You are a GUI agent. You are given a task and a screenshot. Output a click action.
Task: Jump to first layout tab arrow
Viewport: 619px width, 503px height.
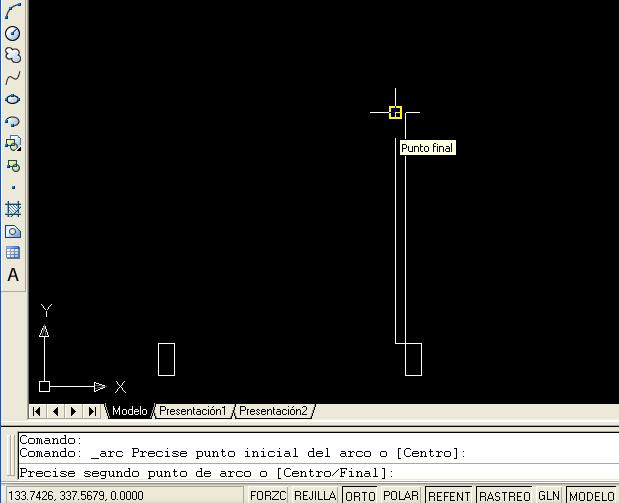[37, 411]
